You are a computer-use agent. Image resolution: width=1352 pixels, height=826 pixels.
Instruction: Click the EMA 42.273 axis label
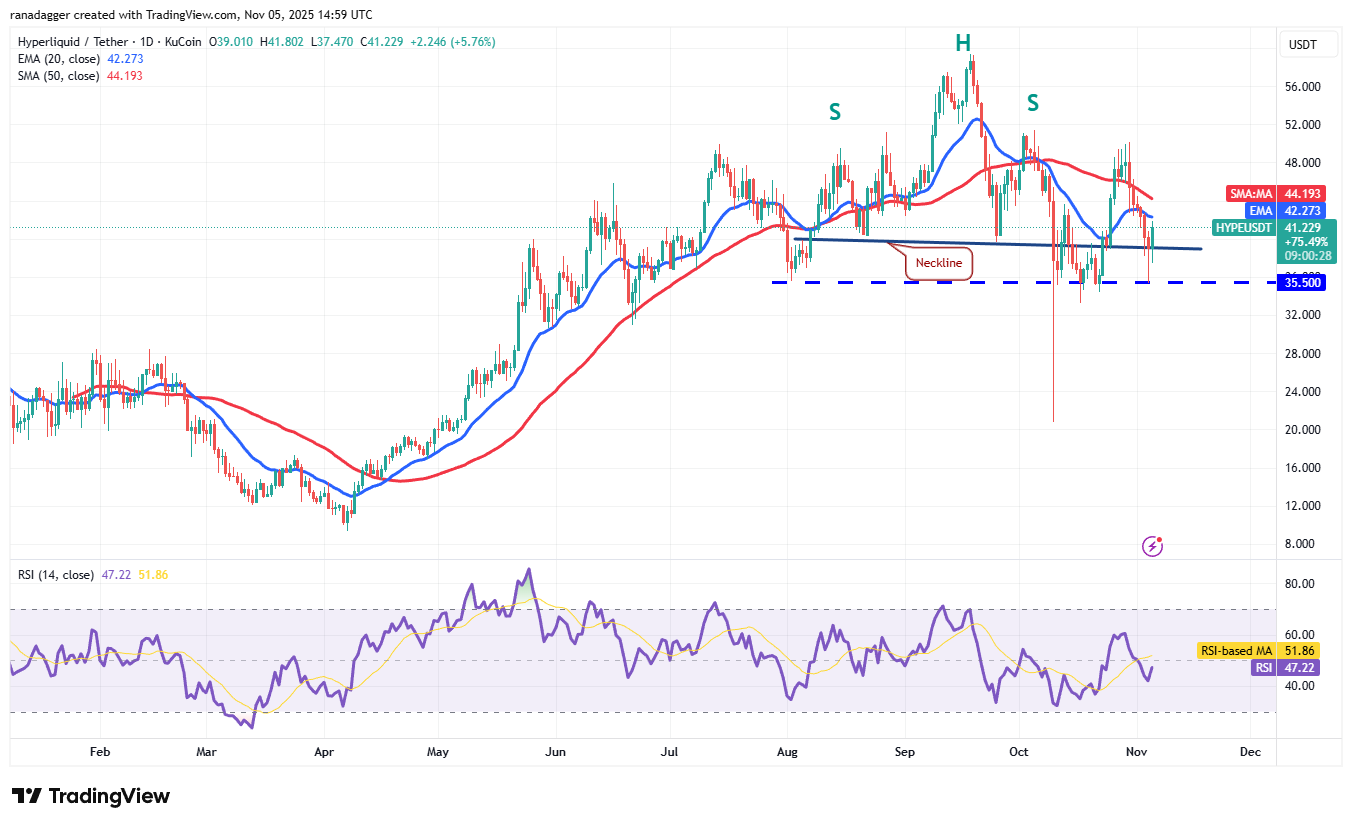click(x=1291, y=211)
